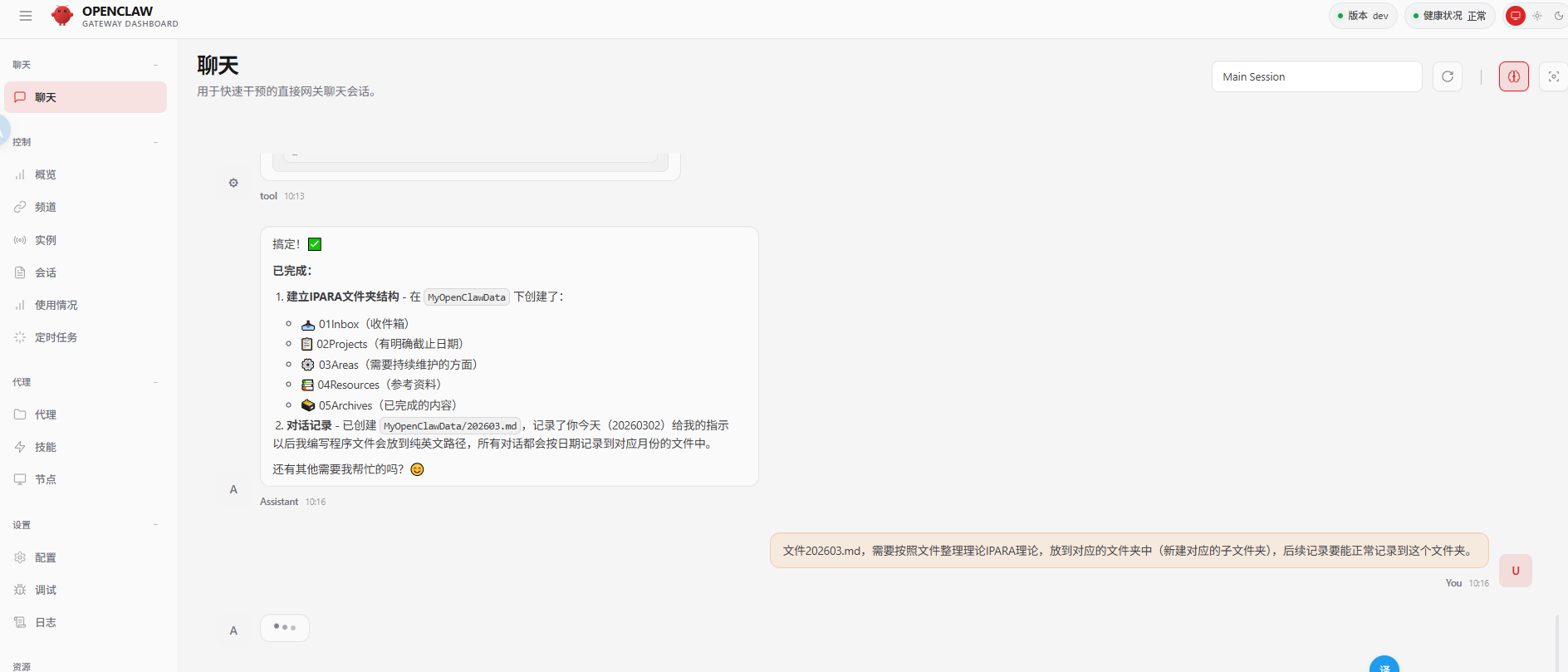Viewport: 1568px width, 672px height.
Task: Collapse the 控制 sidebar section
Action: pyautogui.click(x=155, y=142)
